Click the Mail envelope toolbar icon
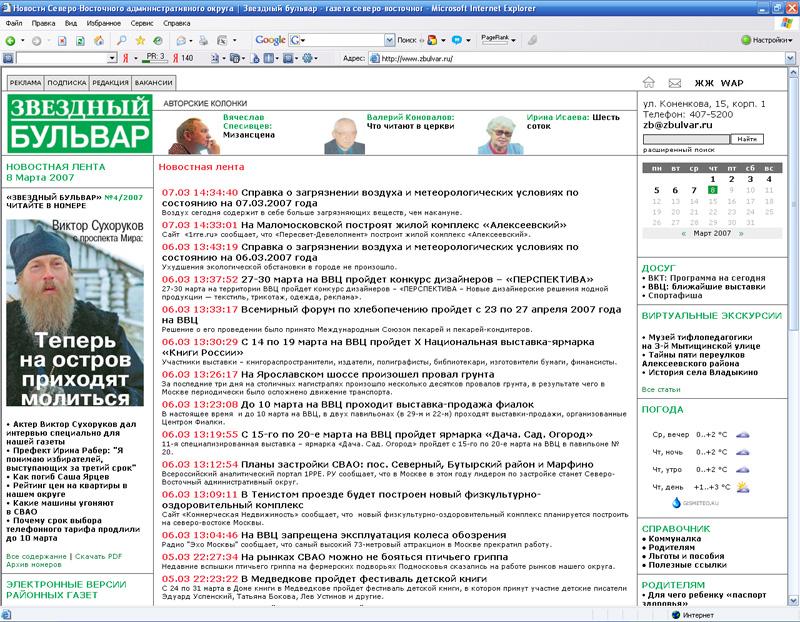Screen dimensions: 800x622 click(181, 40)
